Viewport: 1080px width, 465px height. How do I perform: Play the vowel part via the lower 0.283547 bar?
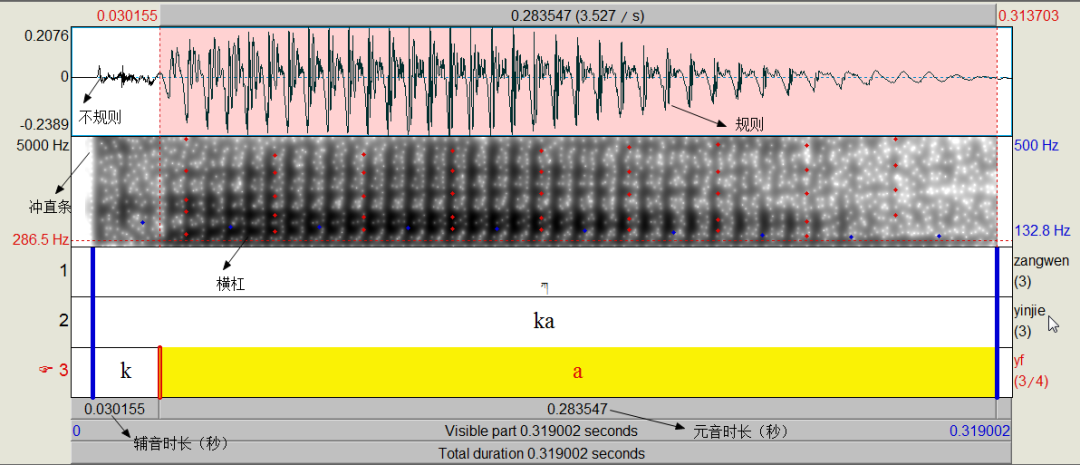pos(578,409)
